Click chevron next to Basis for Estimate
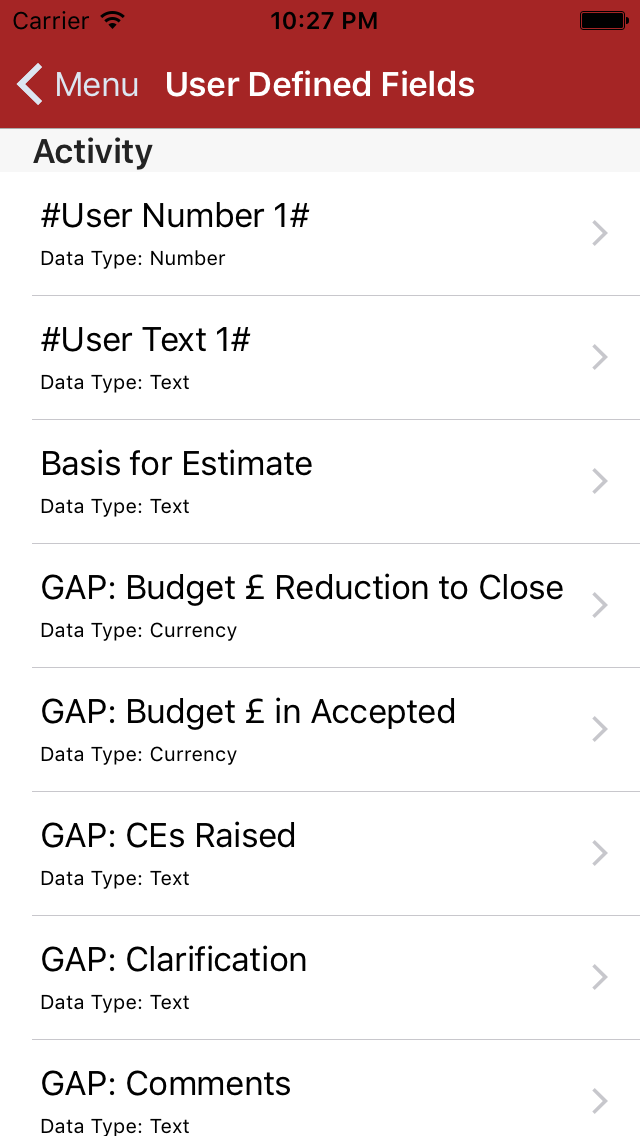The width and height of the screenshot is (640, 1136). pos(600,482)
